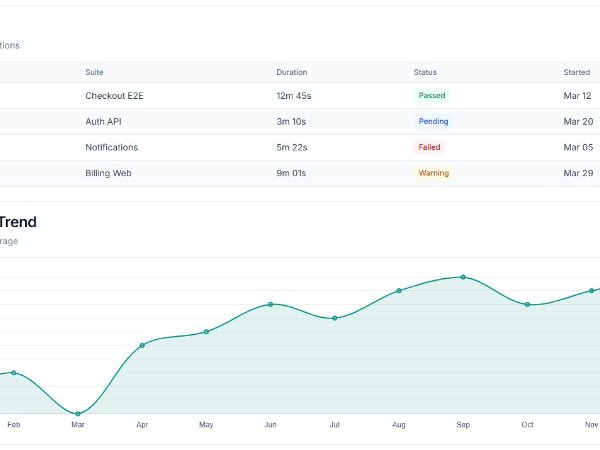Click the green Passed status badge

pyautogui.click(x=432, y=95)
